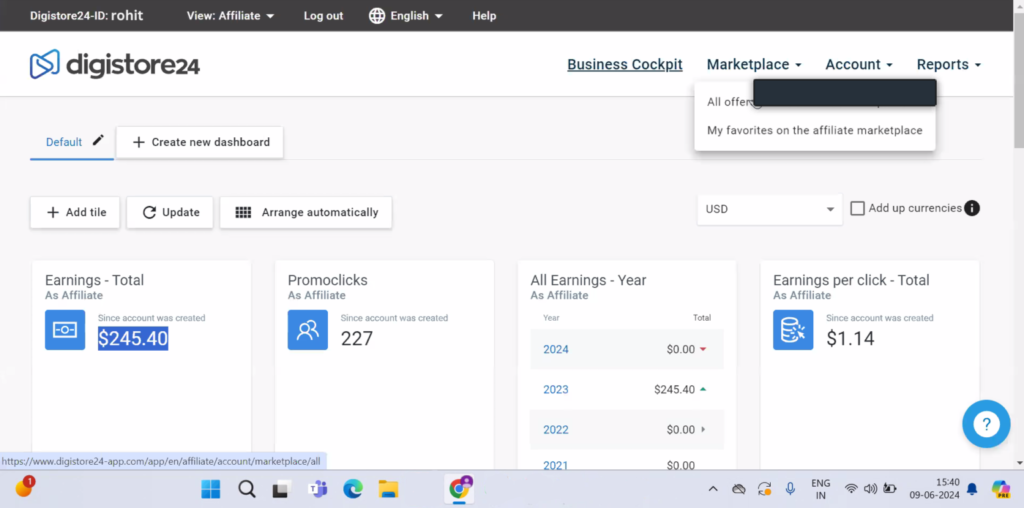Click the Earnings per click coins icon

click(x=793, y=330)
